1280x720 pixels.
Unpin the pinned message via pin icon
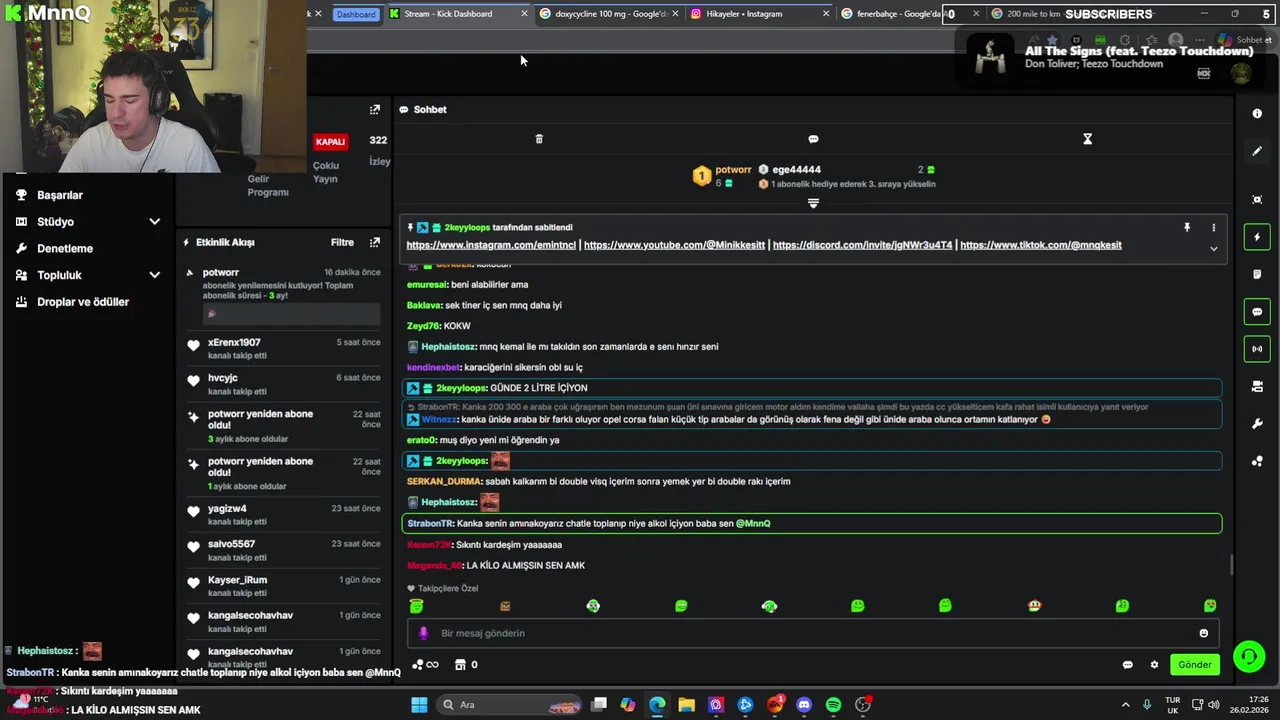1187,228
